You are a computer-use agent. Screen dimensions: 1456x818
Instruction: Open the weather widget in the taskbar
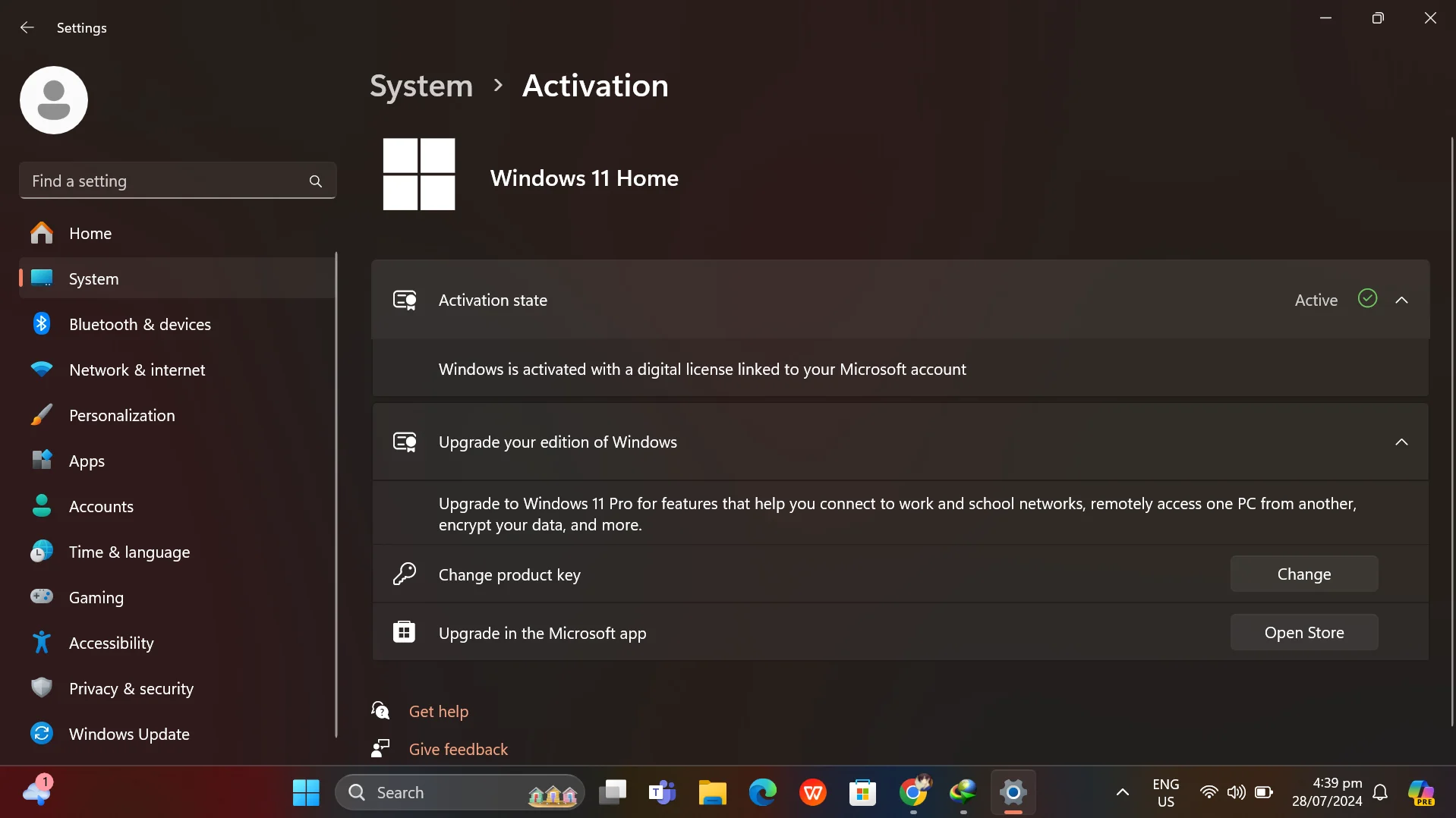click(x=37, y=791)
